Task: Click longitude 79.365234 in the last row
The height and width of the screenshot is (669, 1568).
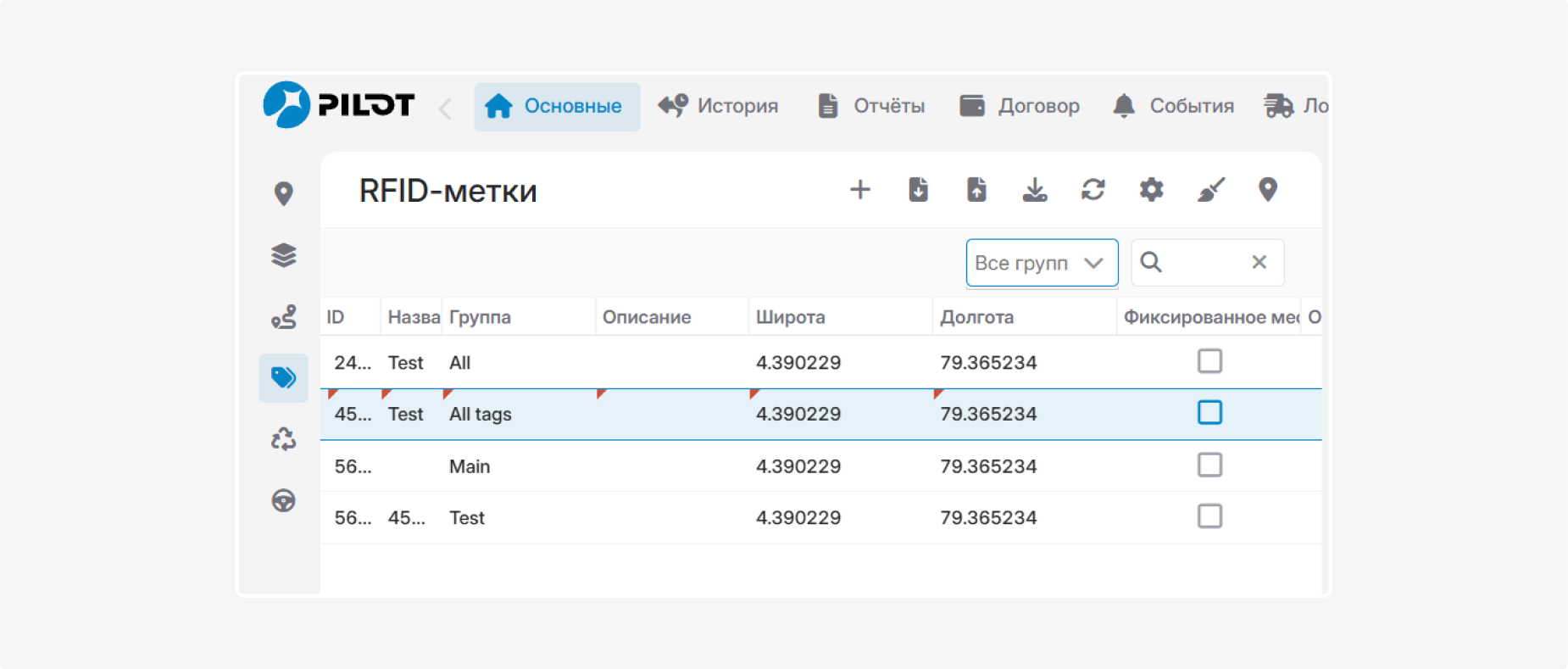Action: click(x=988, y=518)
